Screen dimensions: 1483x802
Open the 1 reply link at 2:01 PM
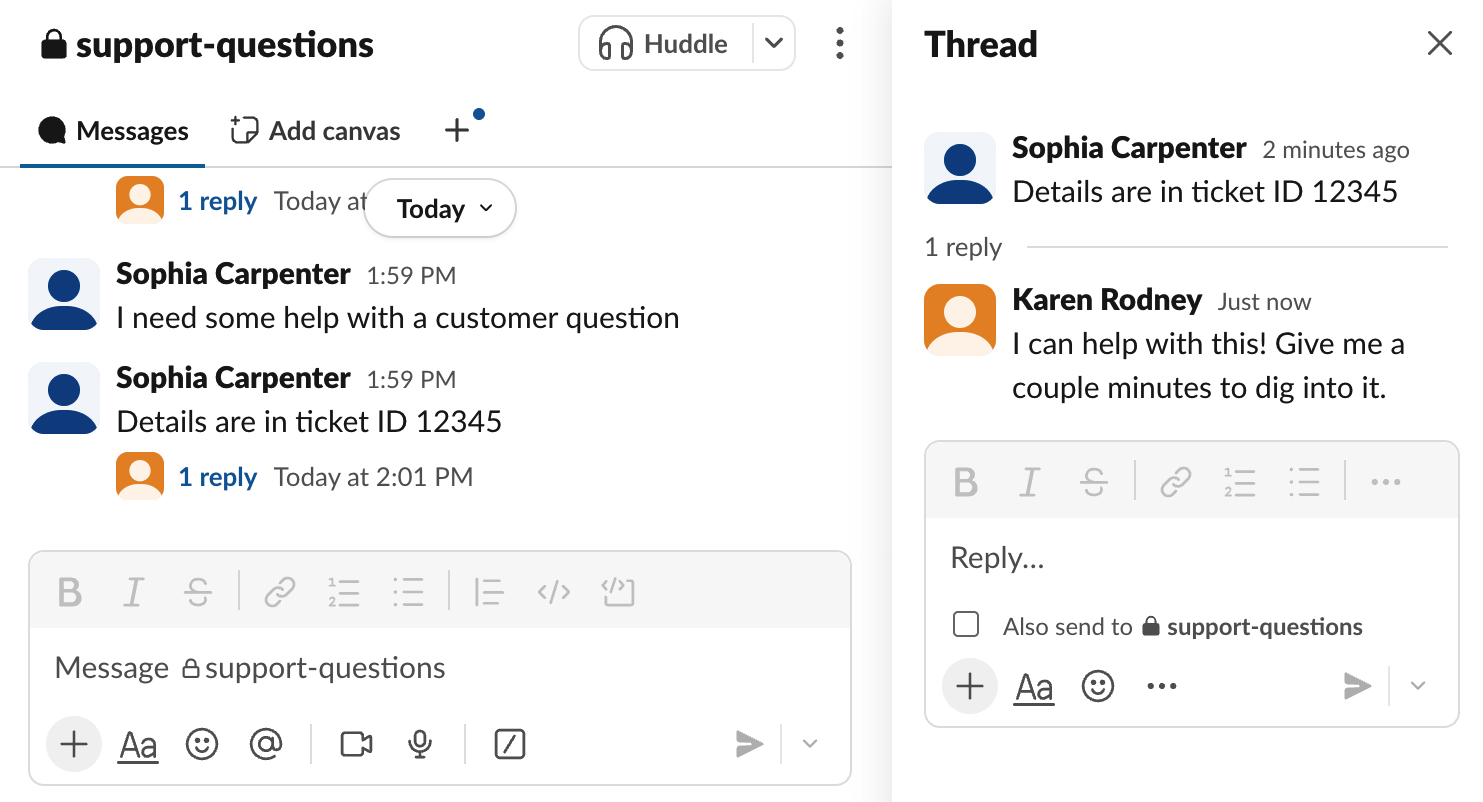[x=218, y=478]
